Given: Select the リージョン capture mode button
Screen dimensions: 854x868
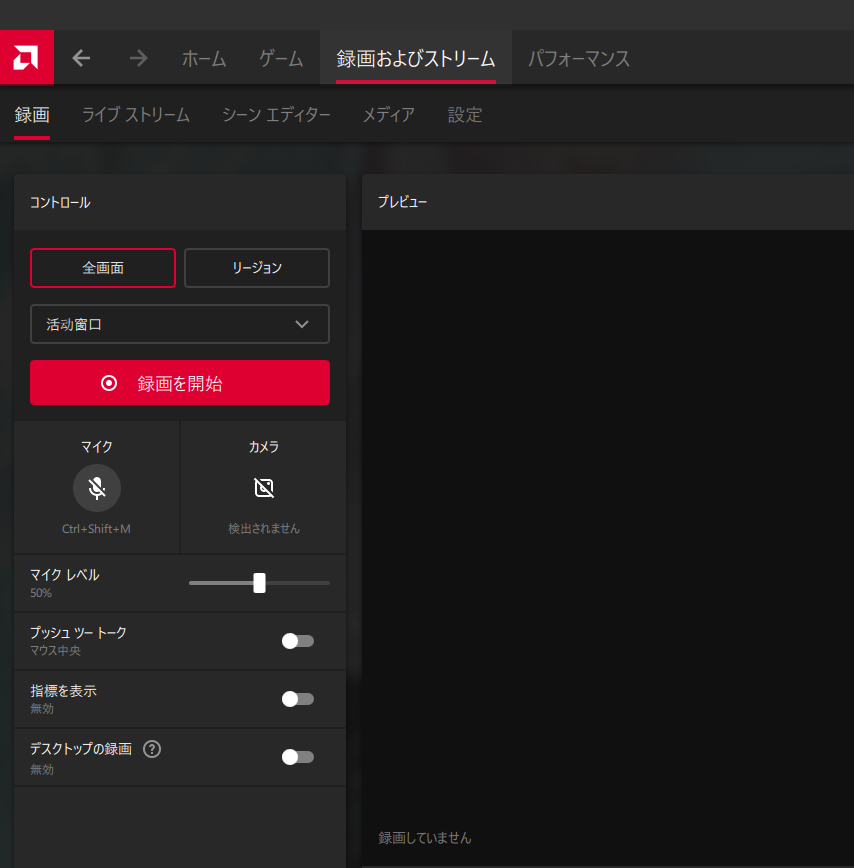Looking at the screenshot, I should point(257,268).
